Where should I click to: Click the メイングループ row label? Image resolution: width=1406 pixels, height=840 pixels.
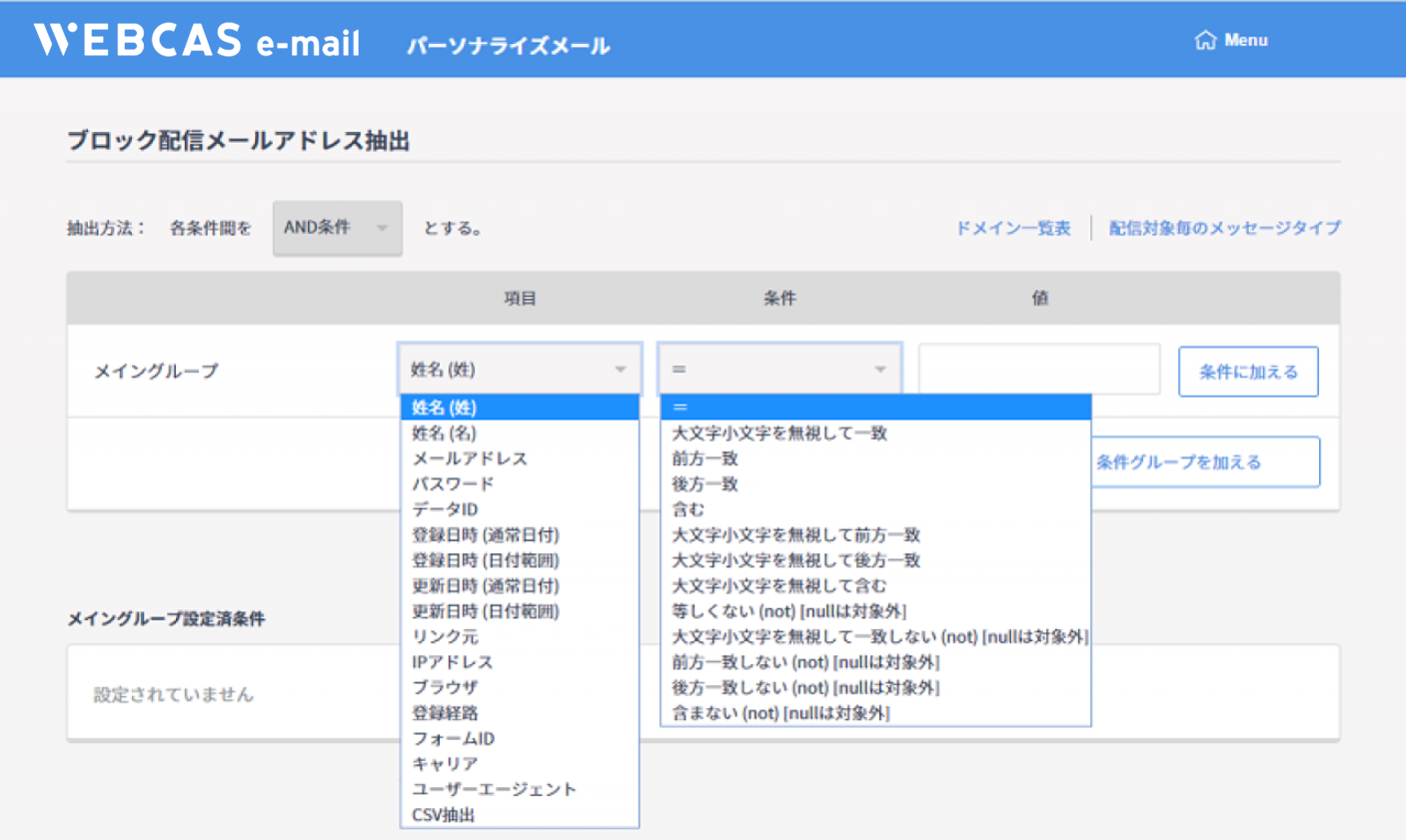point(156,371)
